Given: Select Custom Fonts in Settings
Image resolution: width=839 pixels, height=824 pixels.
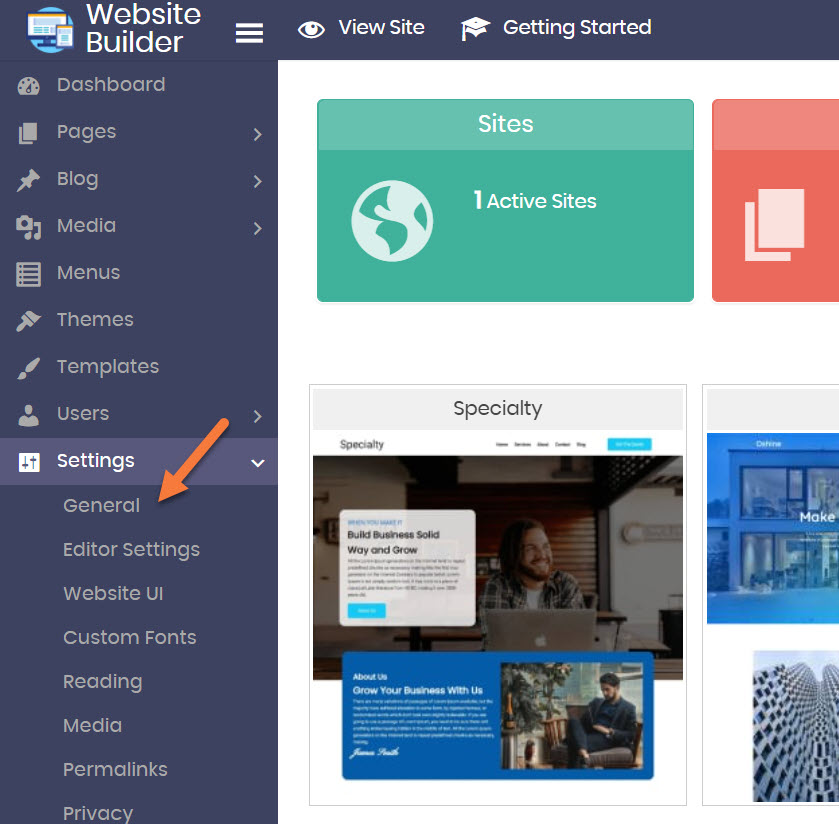Looking at the screenshot, I should tap(129, 638).
